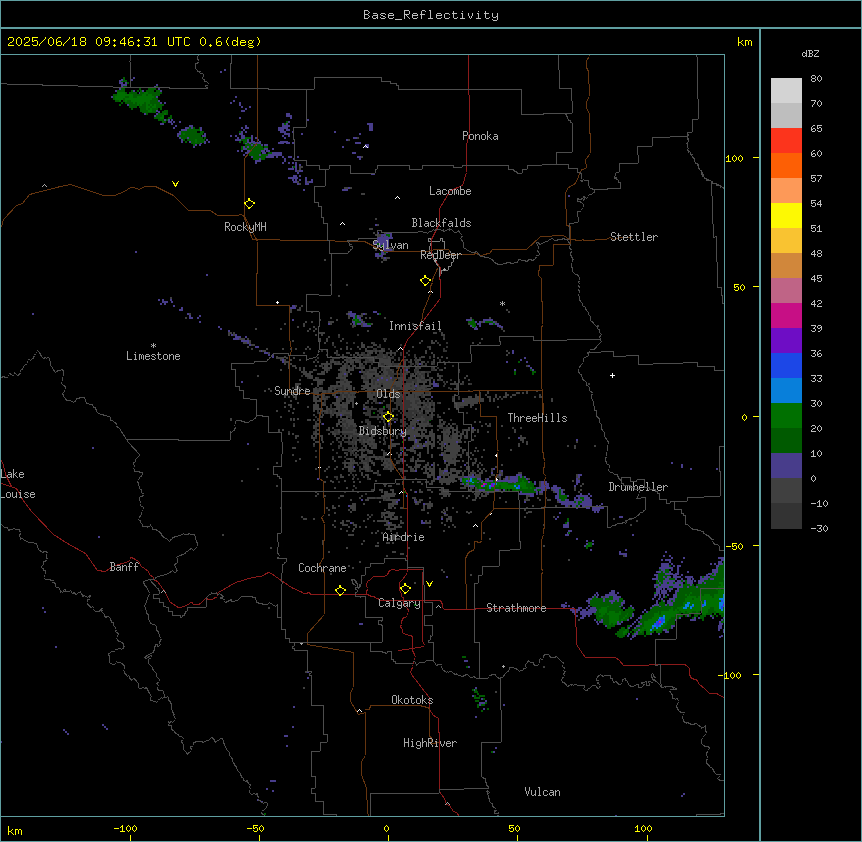862x842 pixels.
Task: Click the RedDeer label
Action: (x=440, y=255)
